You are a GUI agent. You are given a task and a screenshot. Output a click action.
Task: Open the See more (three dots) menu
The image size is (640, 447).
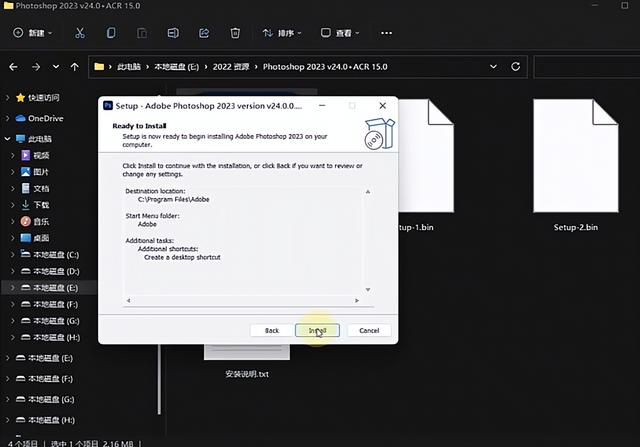point(386,33)
